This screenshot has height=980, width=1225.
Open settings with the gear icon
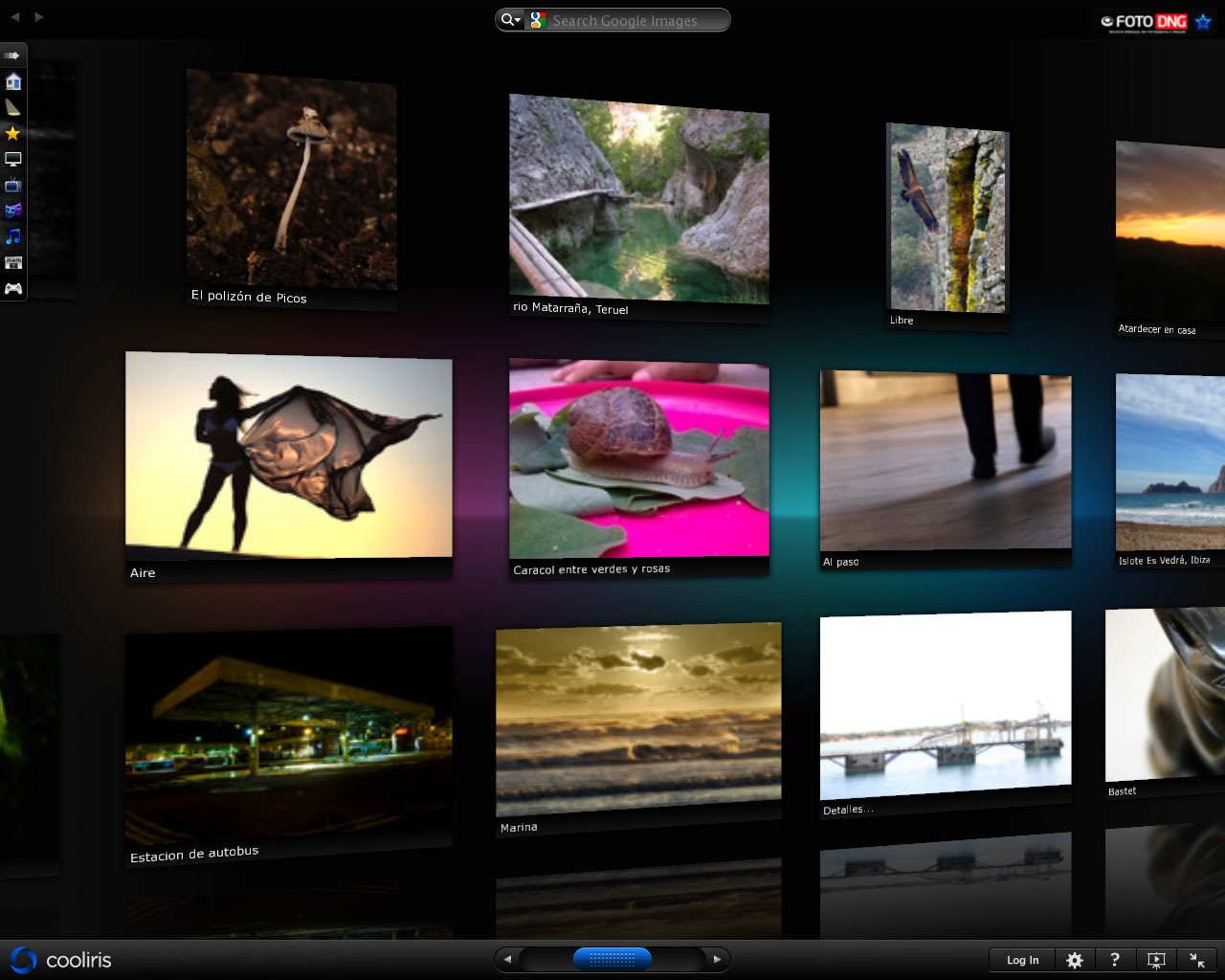[x=1075, y=960]
